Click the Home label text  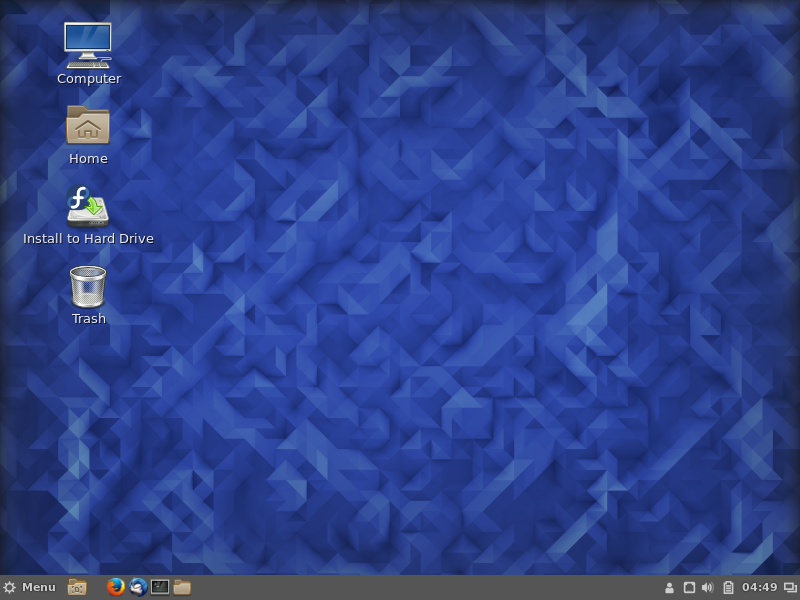coord(88,159)
